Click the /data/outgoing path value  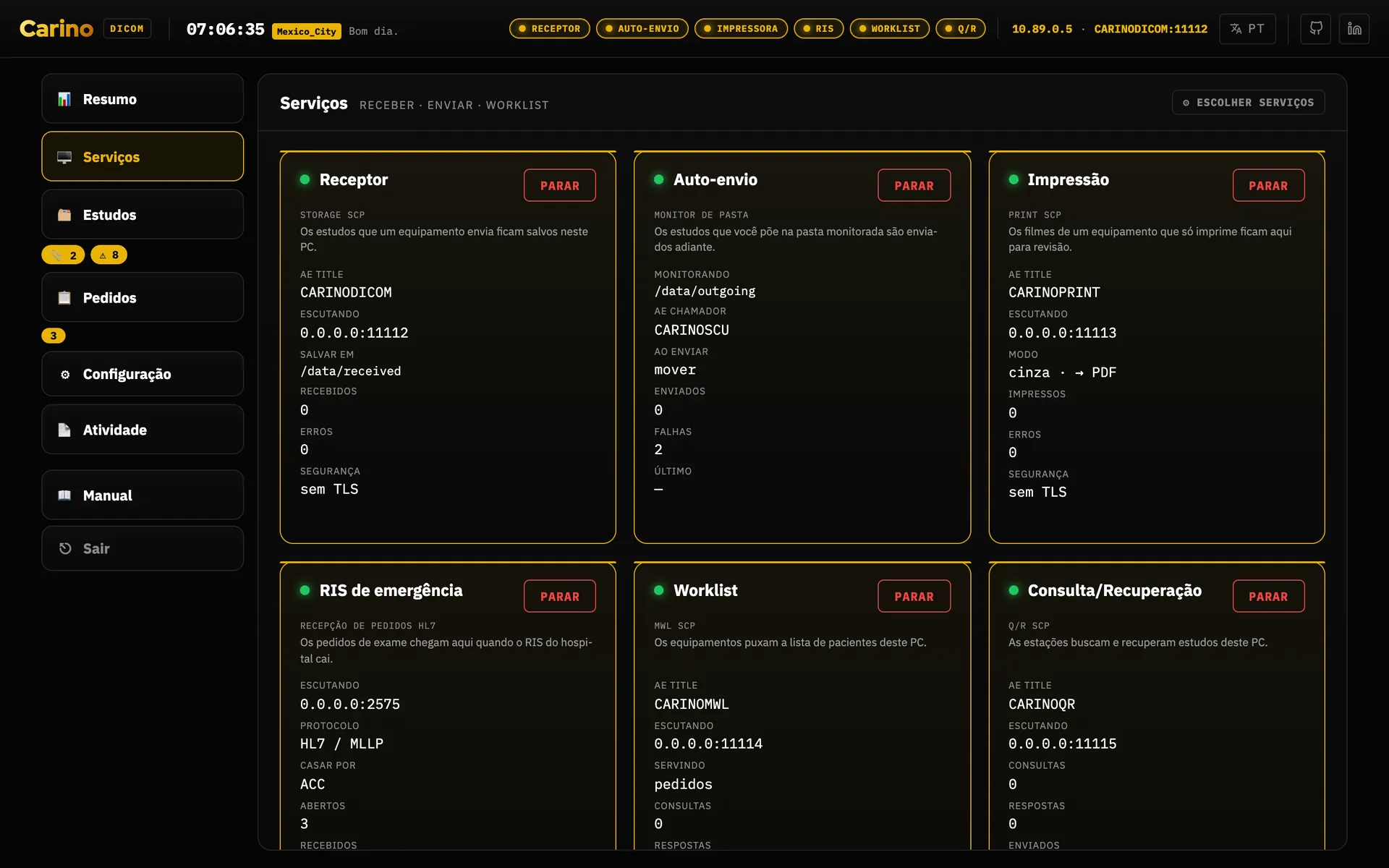click(705, 291)
